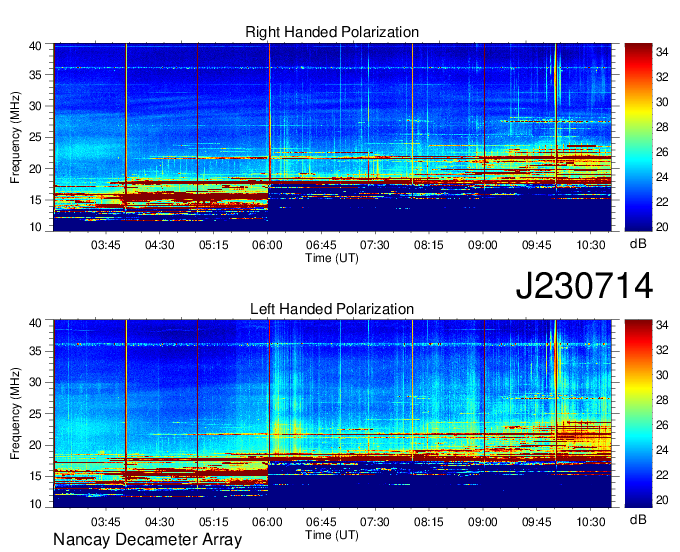The width and height of the screenshot is (680, 552).
Task: Click the 15 MHz tick of Left Handed plot
Action: tap(35, 476)
